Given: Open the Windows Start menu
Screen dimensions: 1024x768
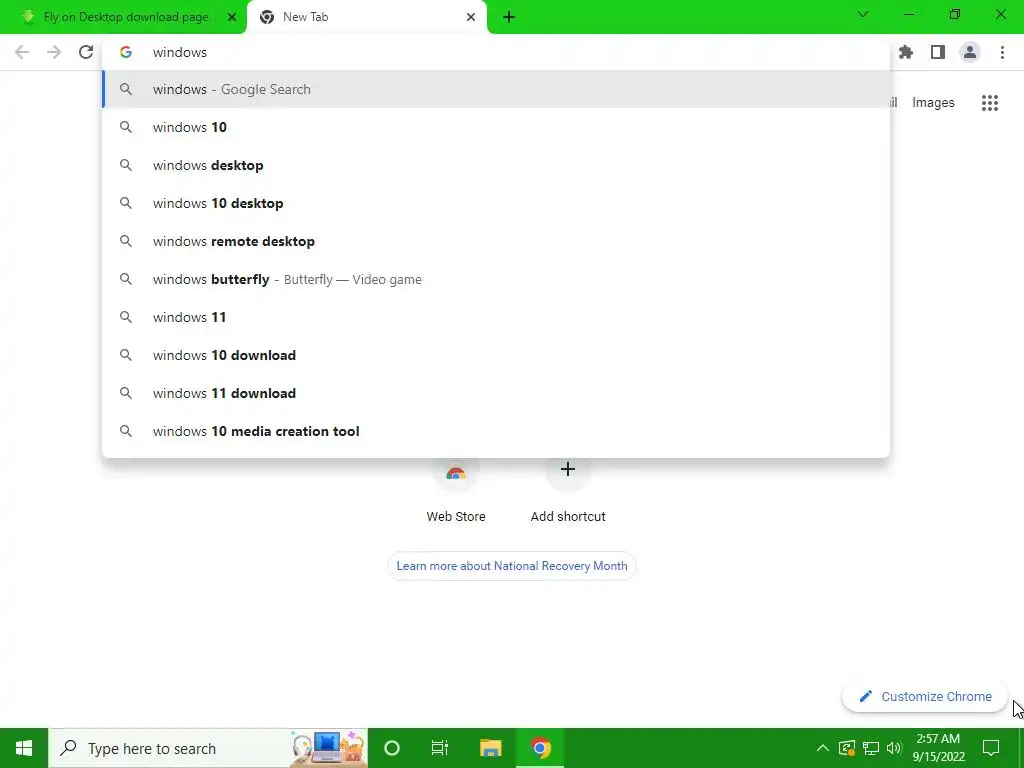Looking at the screenshot, I should (24, 748).
